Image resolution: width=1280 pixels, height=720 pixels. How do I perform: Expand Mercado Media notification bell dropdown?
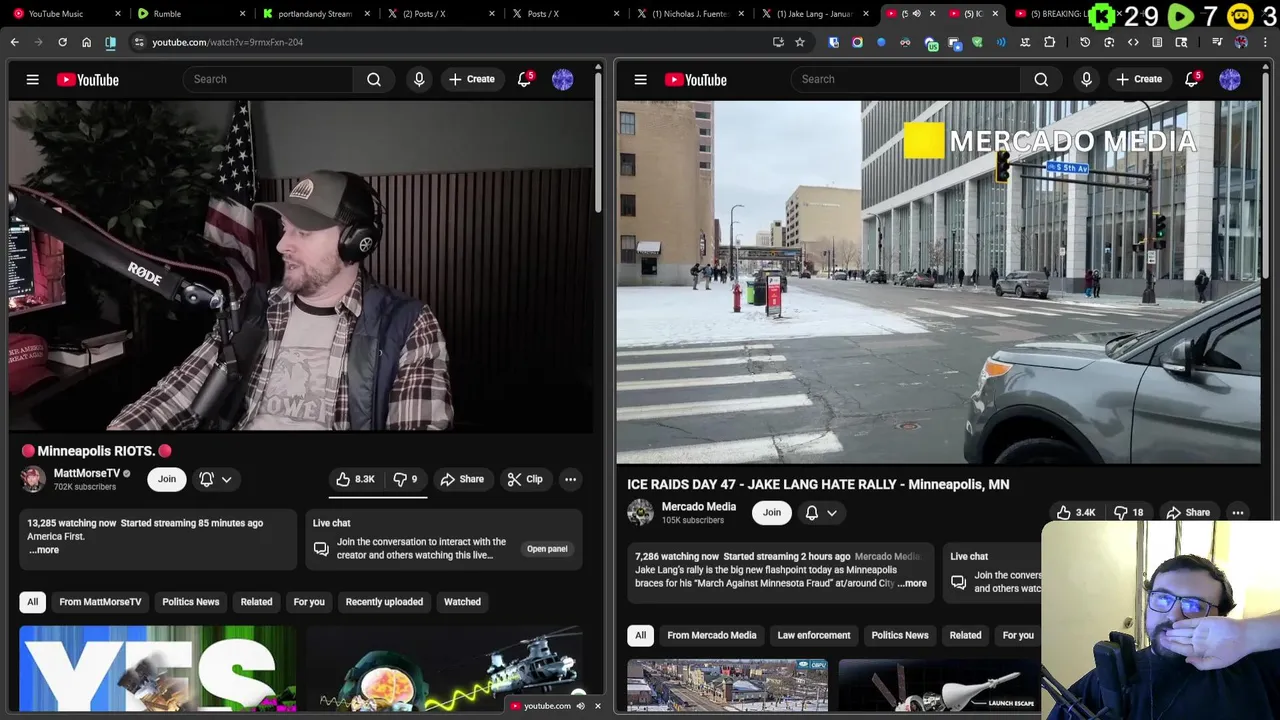point(821,512)
